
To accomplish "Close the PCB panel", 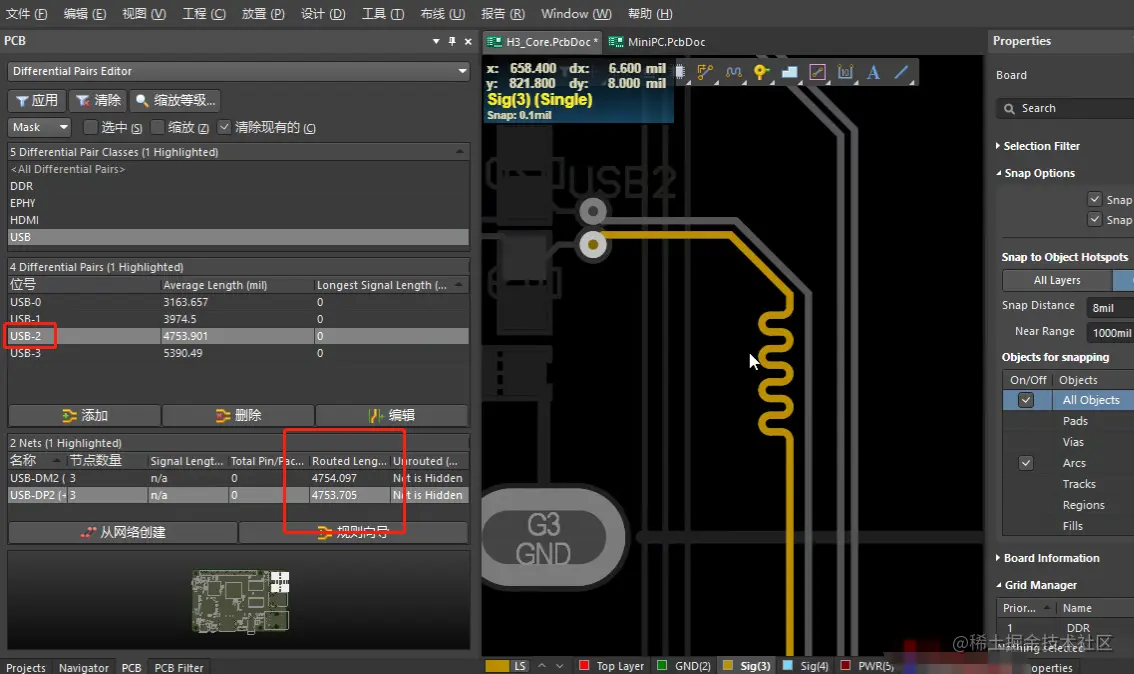I will coord(468,41).
